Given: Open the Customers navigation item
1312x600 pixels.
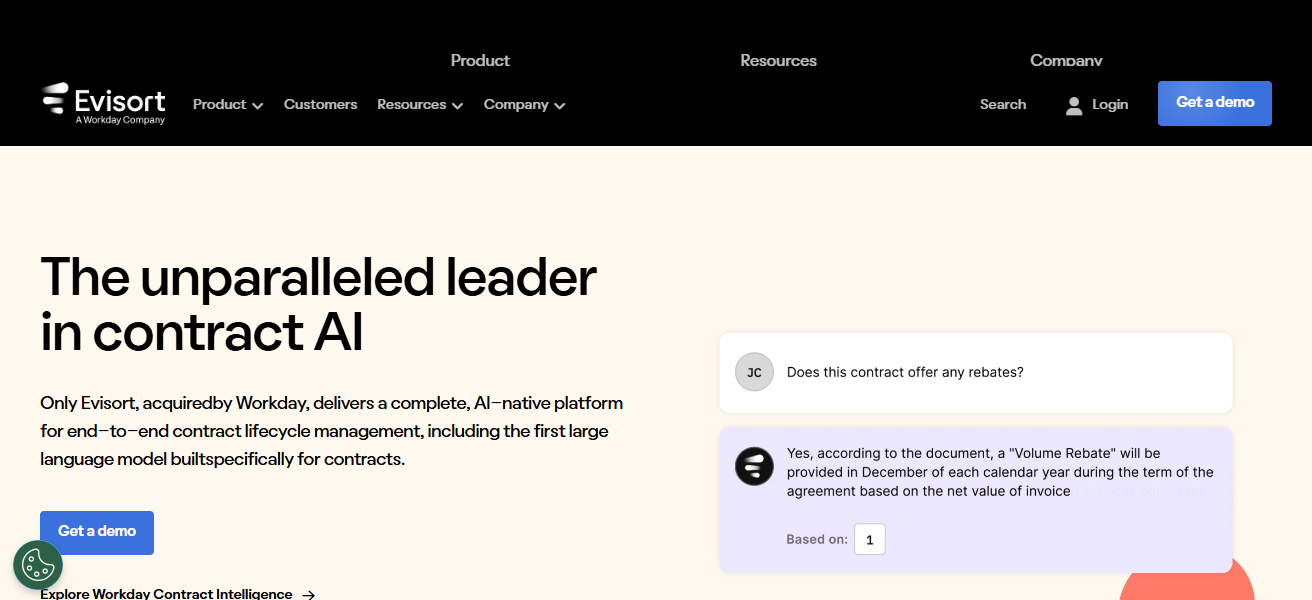Looking at the screenshot, I should pyautogui.click(x=320, y=104).
